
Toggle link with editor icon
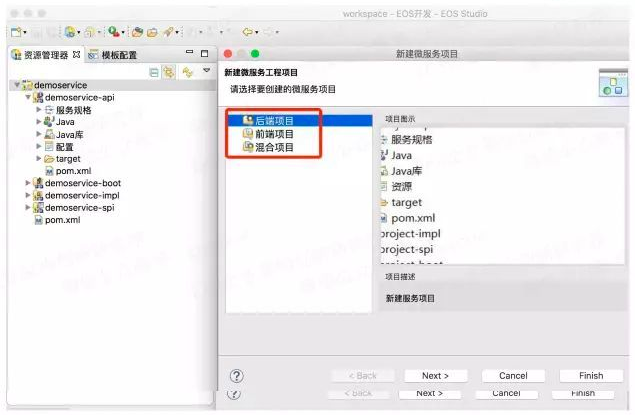pos(169,72)
